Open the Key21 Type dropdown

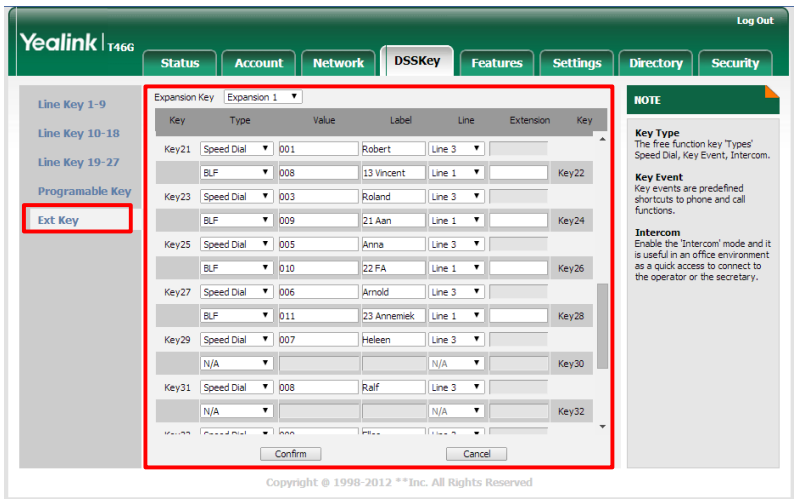237,149
